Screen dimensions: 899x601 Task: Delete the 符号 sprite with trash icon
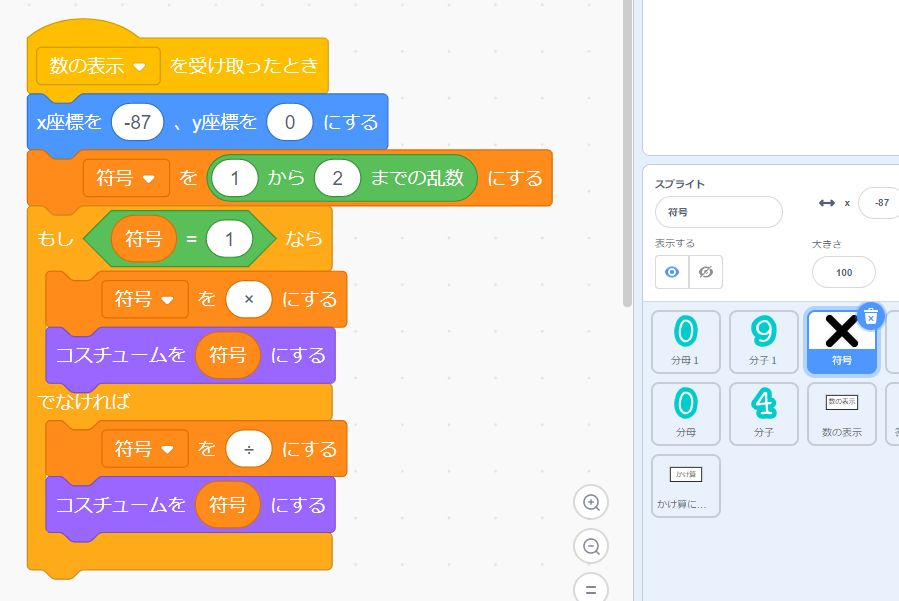870,316
